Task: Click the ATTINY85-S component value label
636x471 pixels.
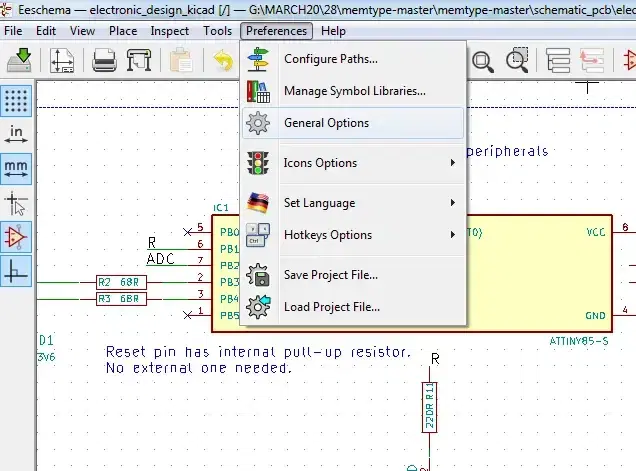Action: pos(579,342)
